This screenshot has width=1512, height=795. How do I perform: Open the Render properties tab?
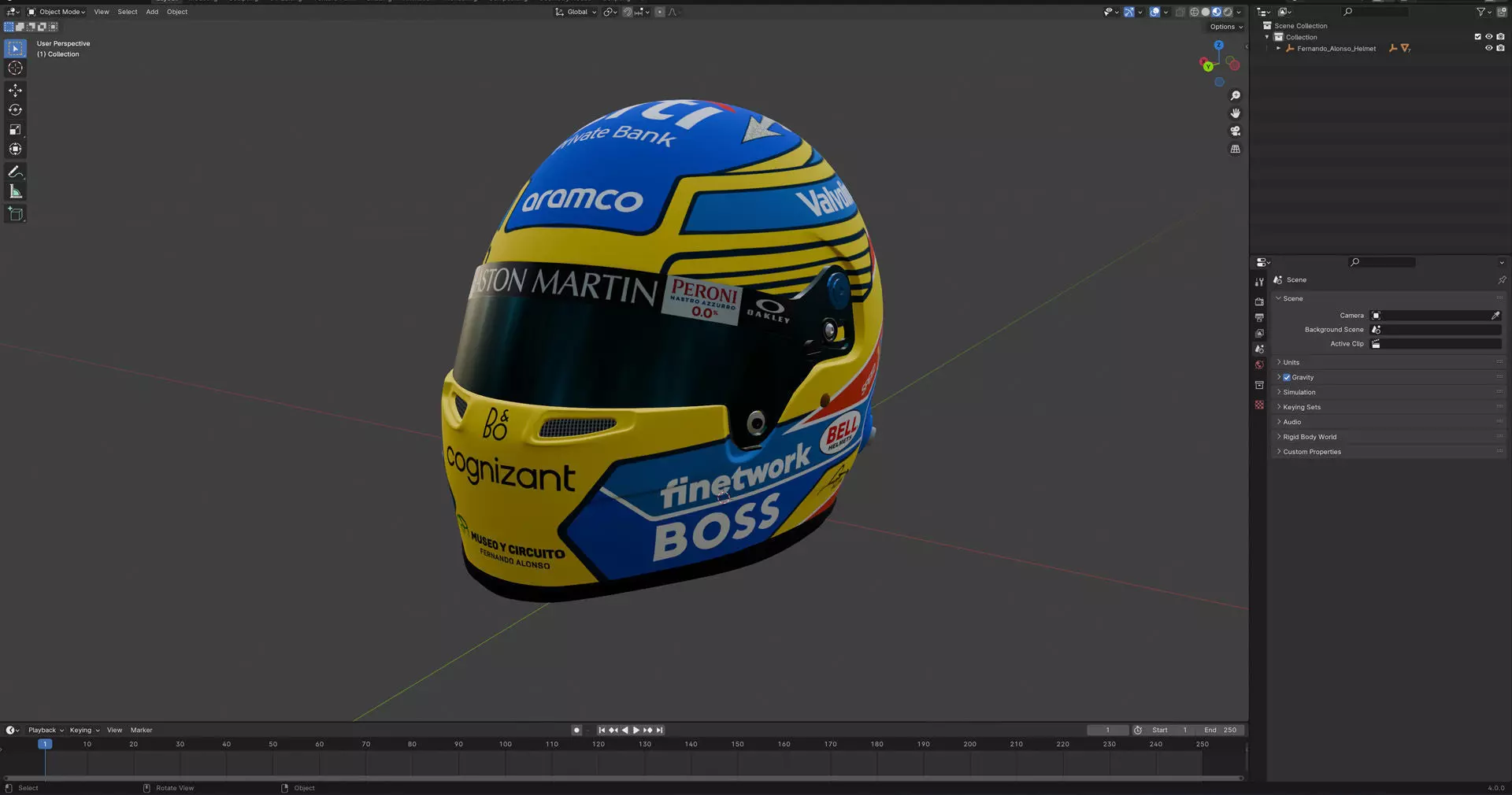click(x=1259, y=301)
